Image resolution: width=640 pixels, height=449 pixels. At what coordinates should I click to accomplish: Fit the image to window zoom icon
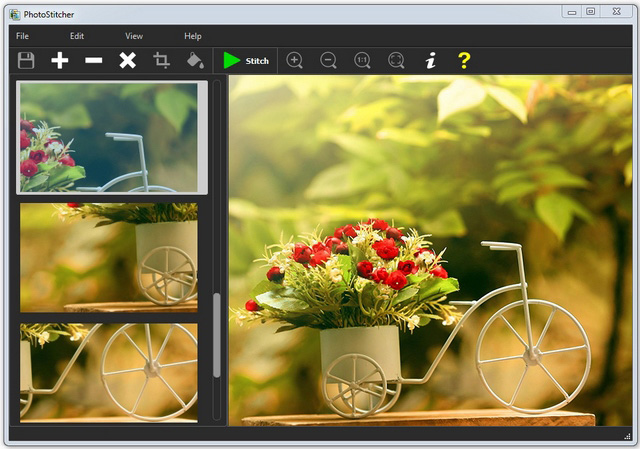click(x=396, y=61)
